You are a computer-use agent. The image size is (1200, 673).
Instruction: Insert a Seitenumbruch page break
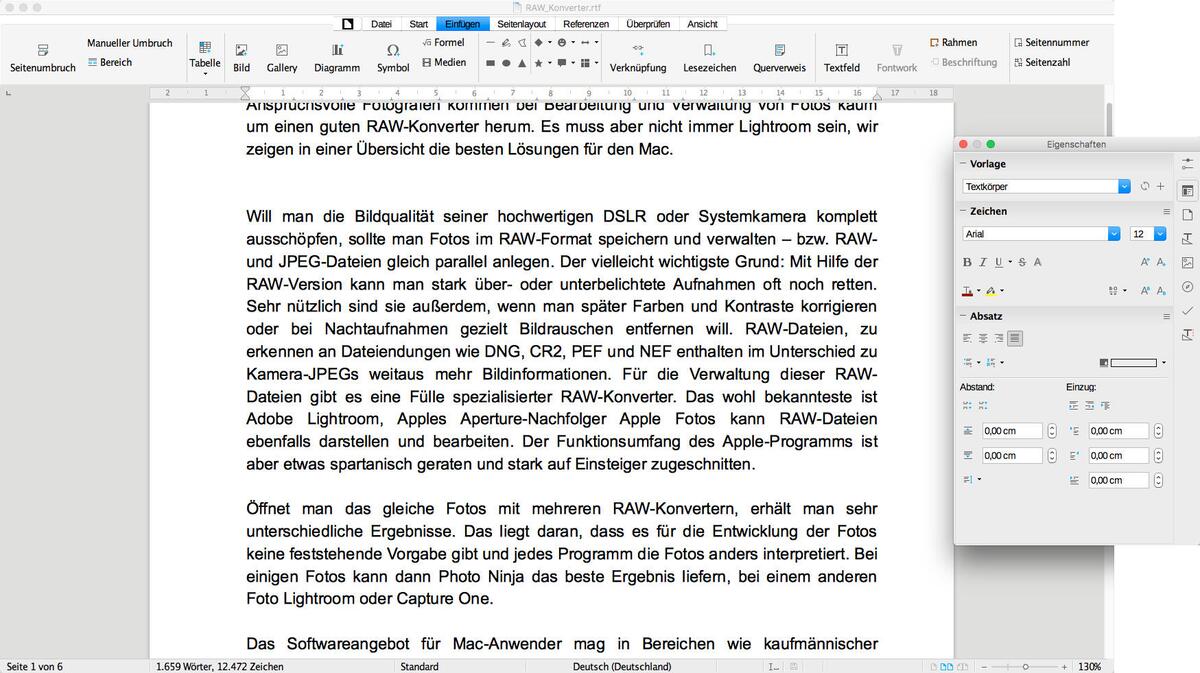pyautogui.click(x=42, y=55)
